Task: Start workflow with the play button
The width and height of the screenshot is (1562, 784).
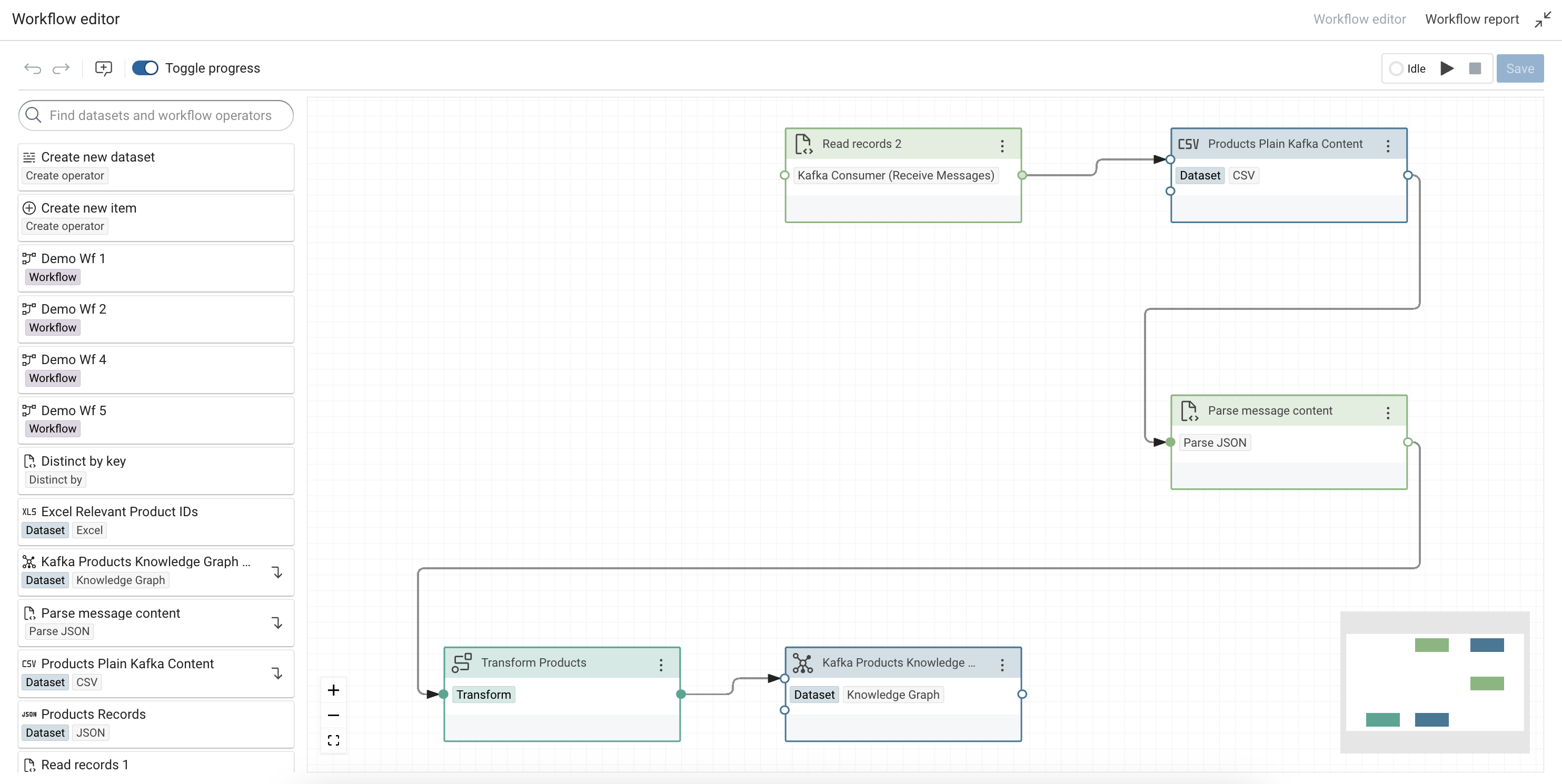Action: pos(1447,68)
